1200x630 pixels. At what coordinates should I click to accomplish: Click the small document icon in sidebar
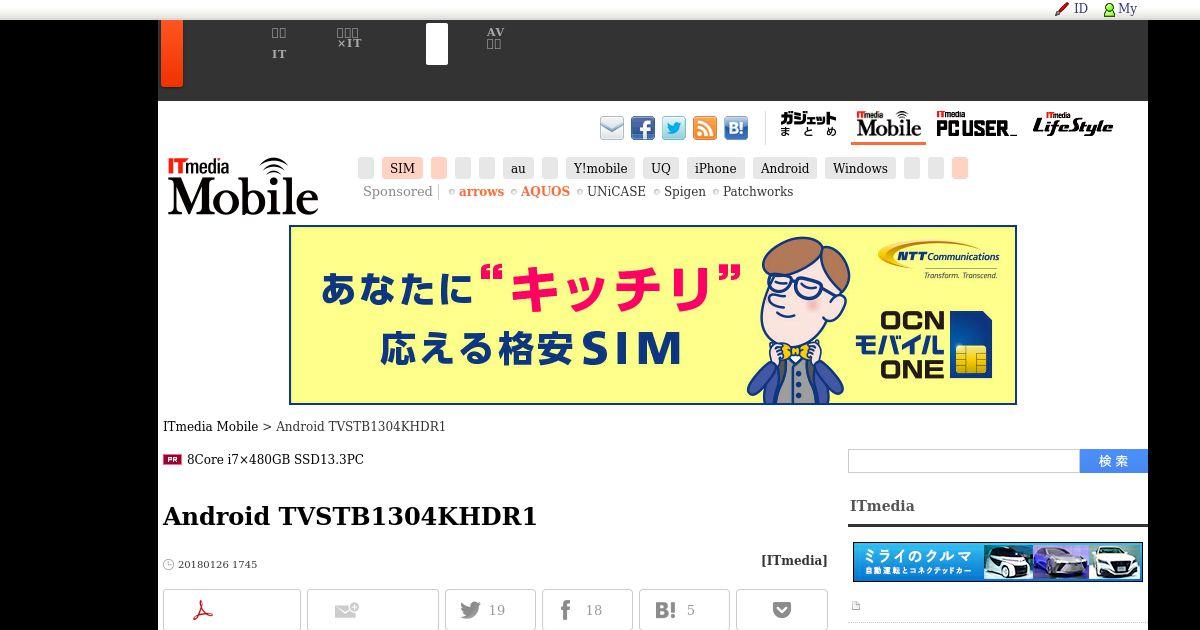[x=856, y=606]
